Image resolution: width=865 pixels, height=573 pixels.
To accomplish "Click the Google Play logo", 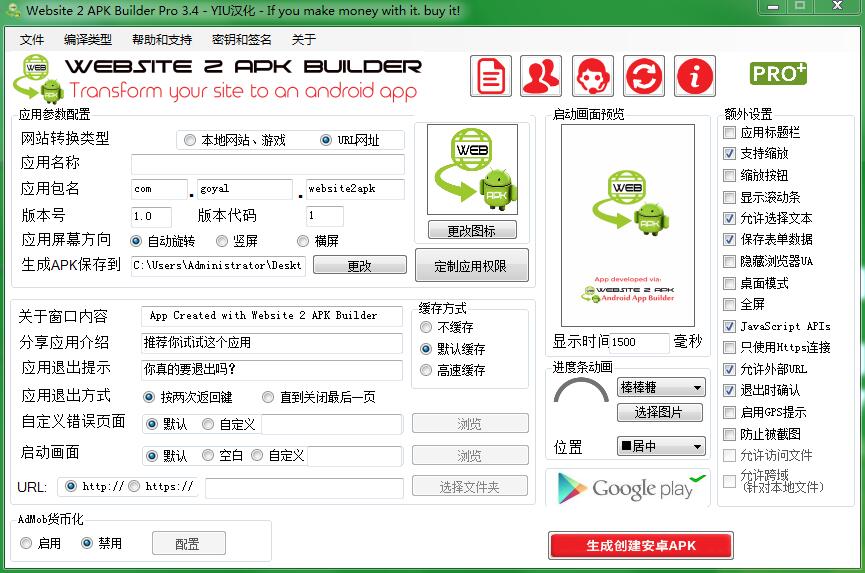I will [628, 488].
